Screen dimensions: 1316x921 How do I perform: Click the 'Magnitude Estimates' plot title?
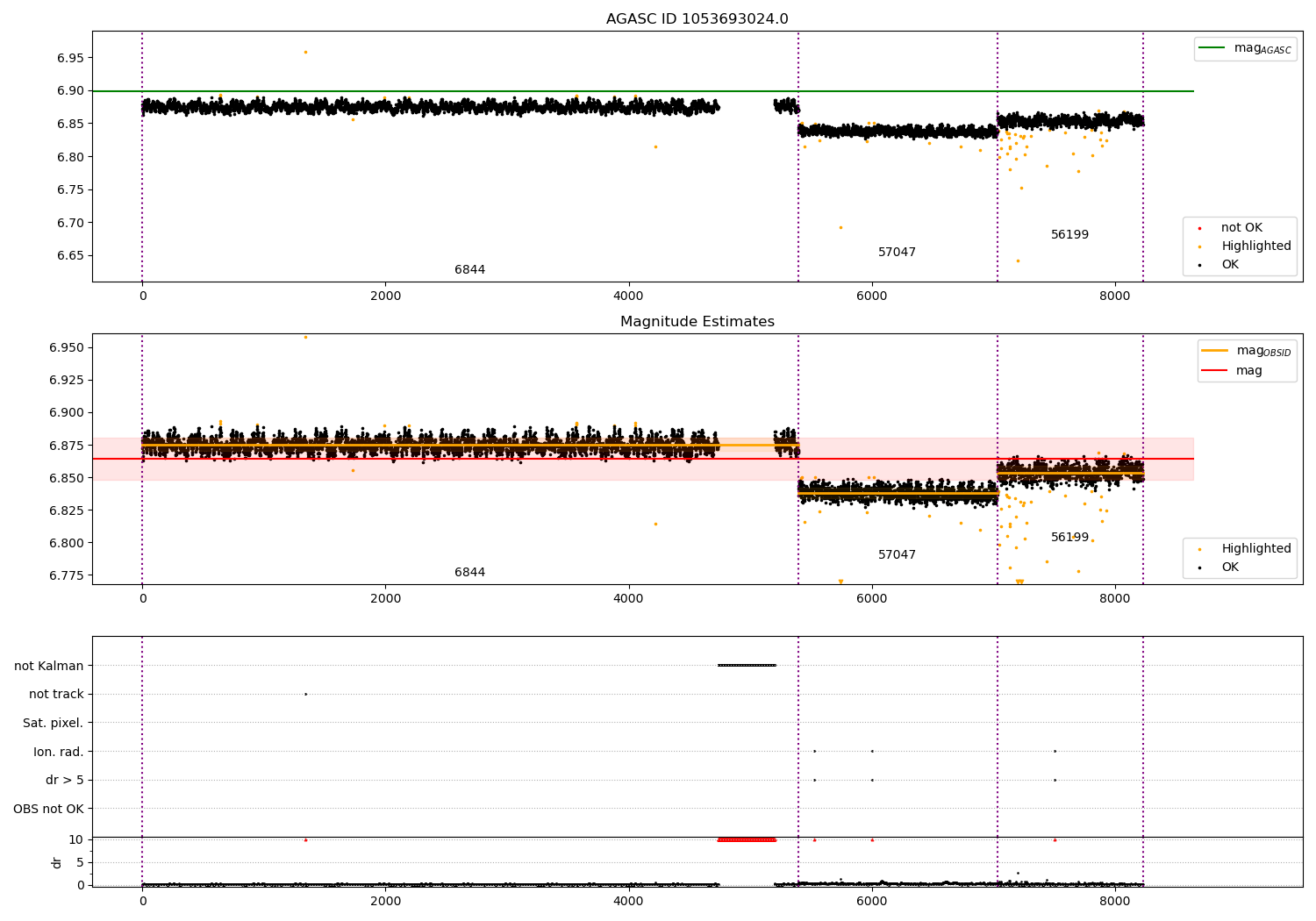[697, 322]
